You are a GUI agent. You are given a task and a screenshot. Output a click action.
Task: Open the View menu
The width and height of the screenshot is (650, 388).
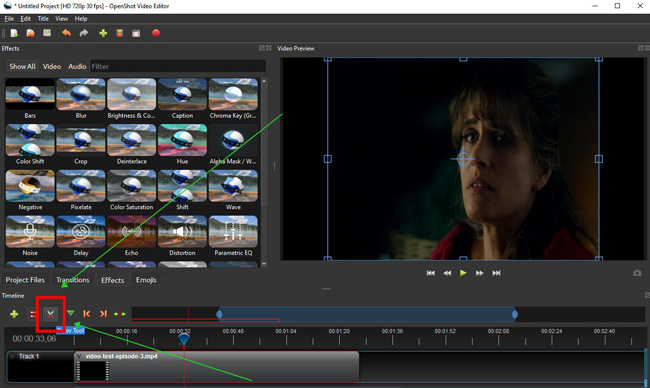(61, 19)
